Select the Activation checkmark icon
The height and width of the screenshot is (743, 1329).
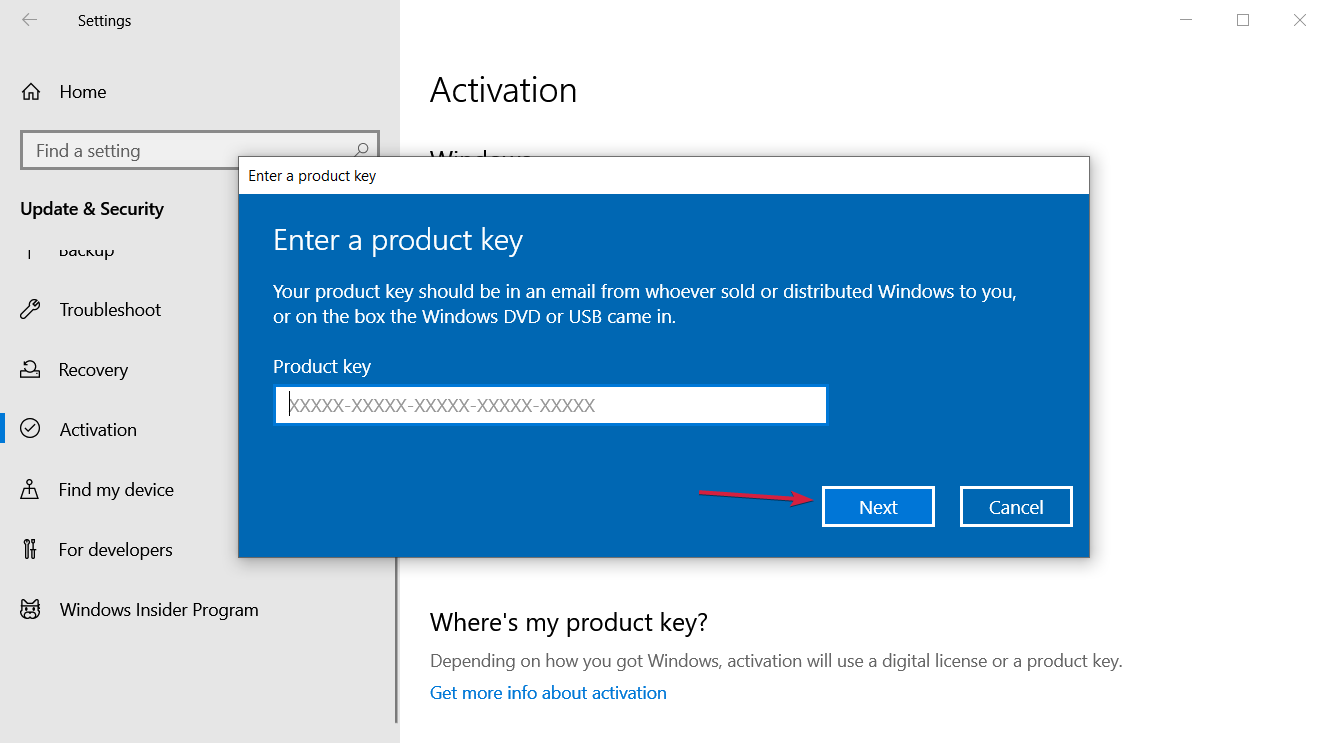[x=31, y=429]
